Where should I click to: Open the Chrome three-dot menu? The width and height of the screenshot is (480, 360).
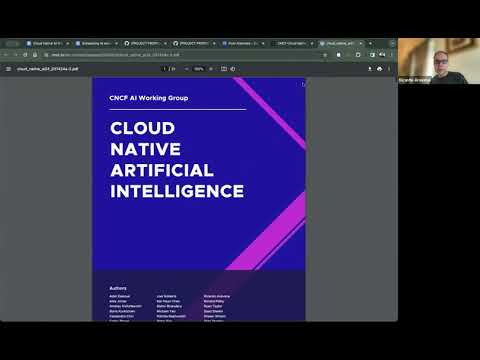pyautogui.click(x=392, y=55)
